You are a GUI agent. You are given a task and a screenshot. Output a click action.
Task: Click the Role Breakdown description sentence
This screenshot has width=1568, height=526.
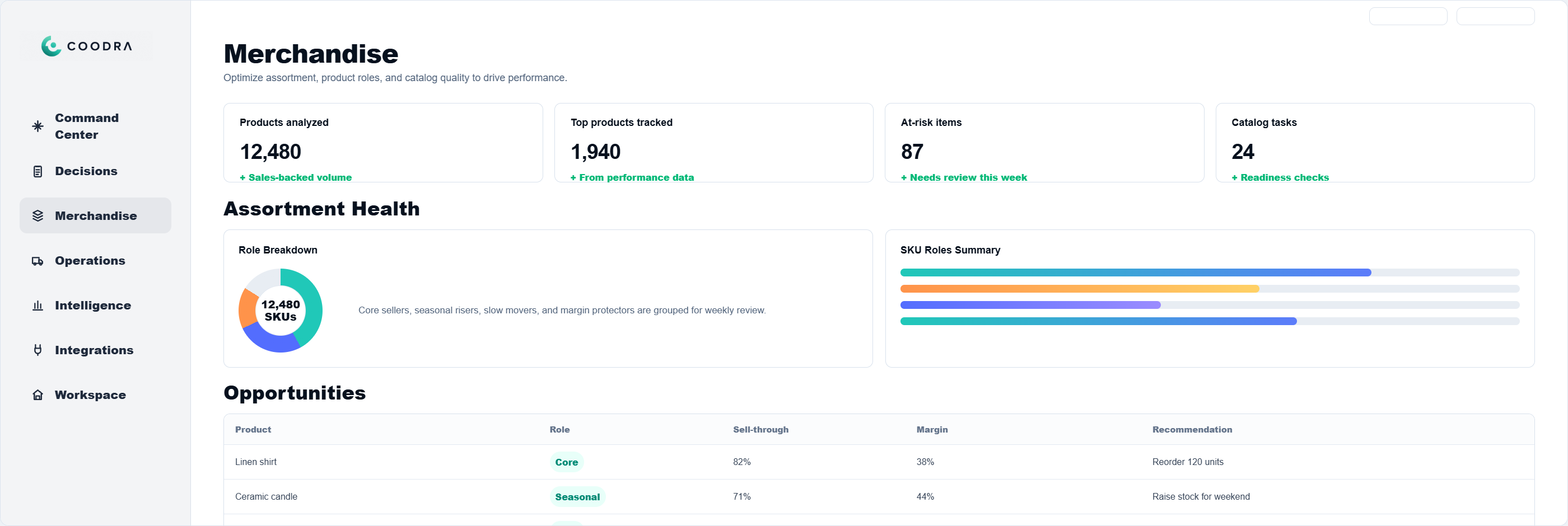tap(562, 310)
